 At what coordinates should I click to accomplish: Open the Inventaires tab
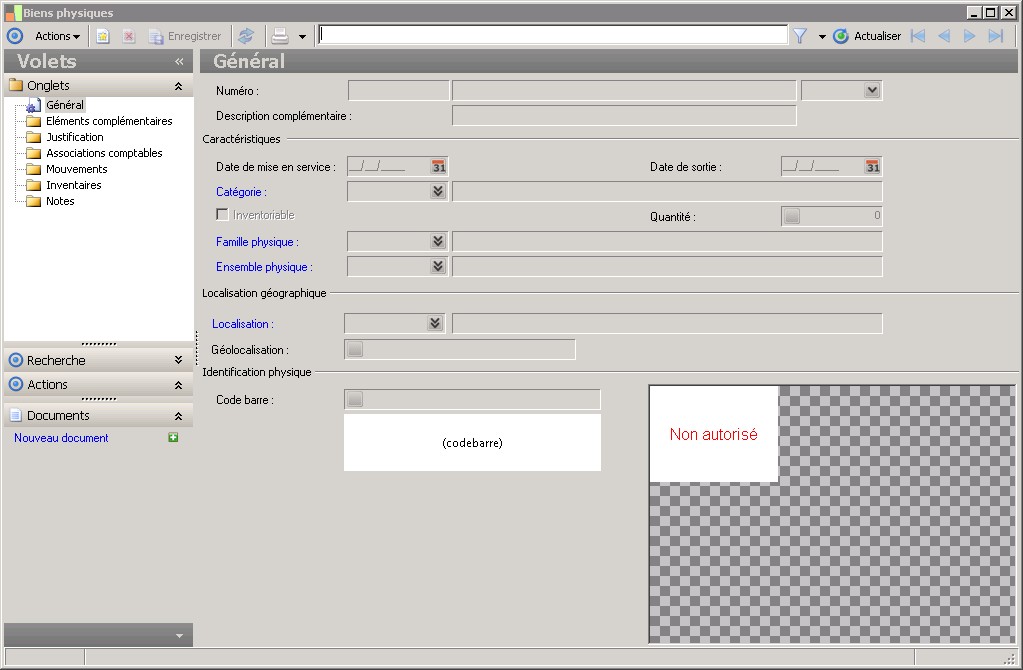click(x=74, y=185)
